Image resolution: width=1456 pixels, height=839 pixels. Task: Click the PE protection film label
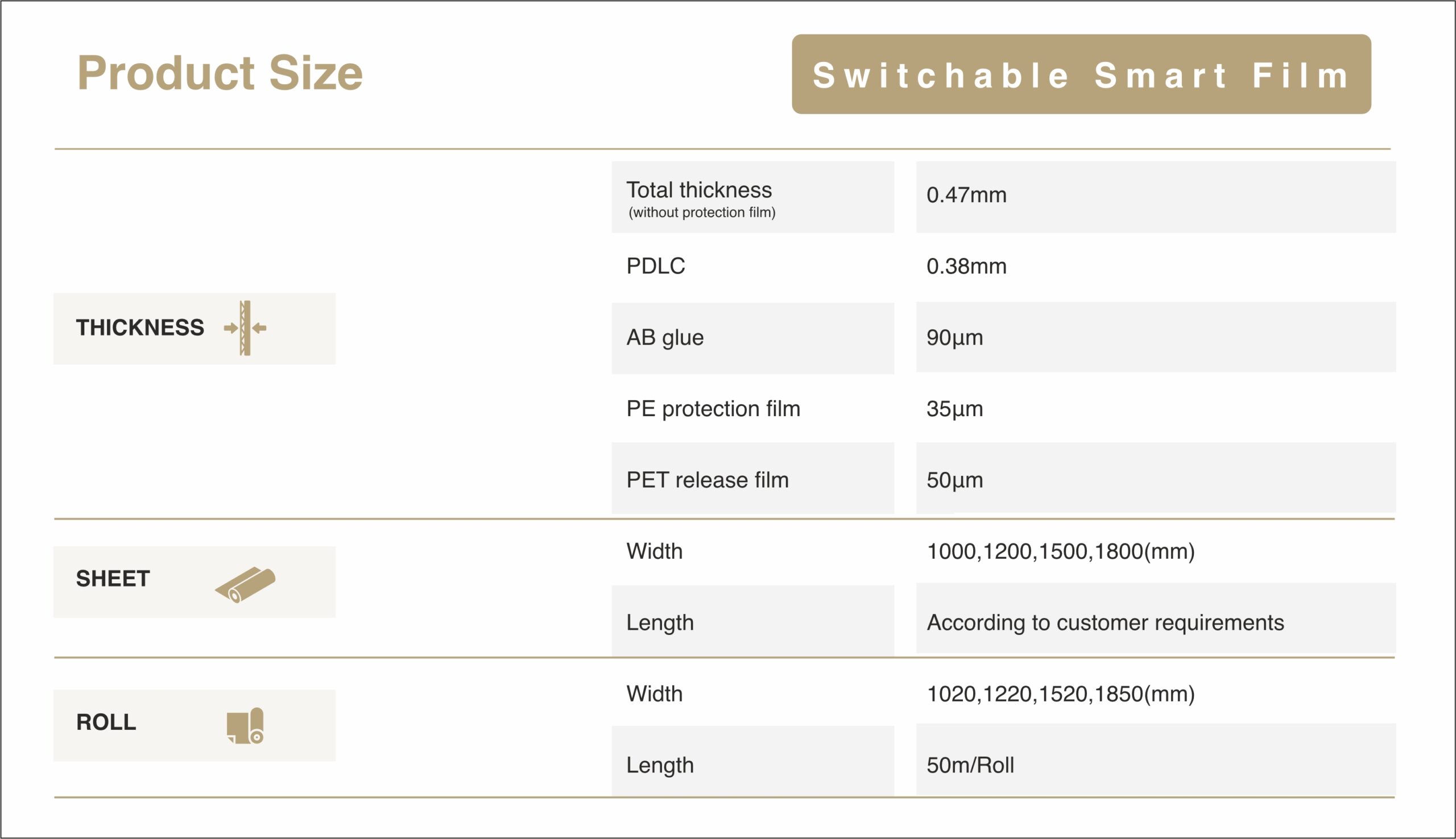(x=713, y=409)
